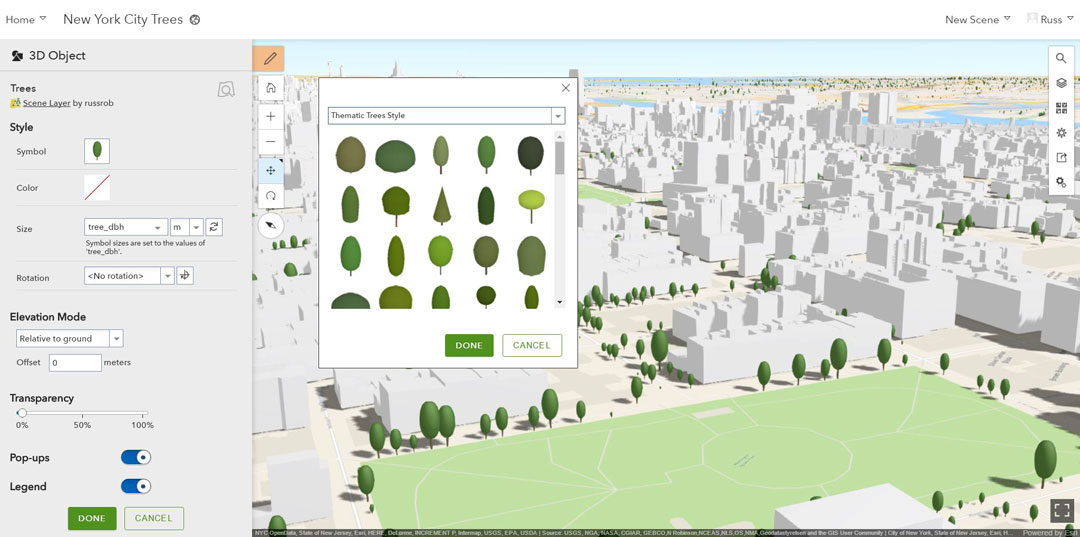Screen dimensions: 1080x537
Task: Zoom out with the minus button
Action: [x=271, y=142]
